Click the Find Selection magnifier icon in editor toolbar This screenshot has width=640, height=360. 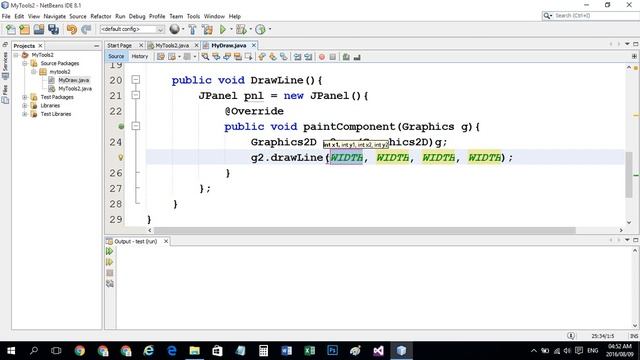(205, 57)
